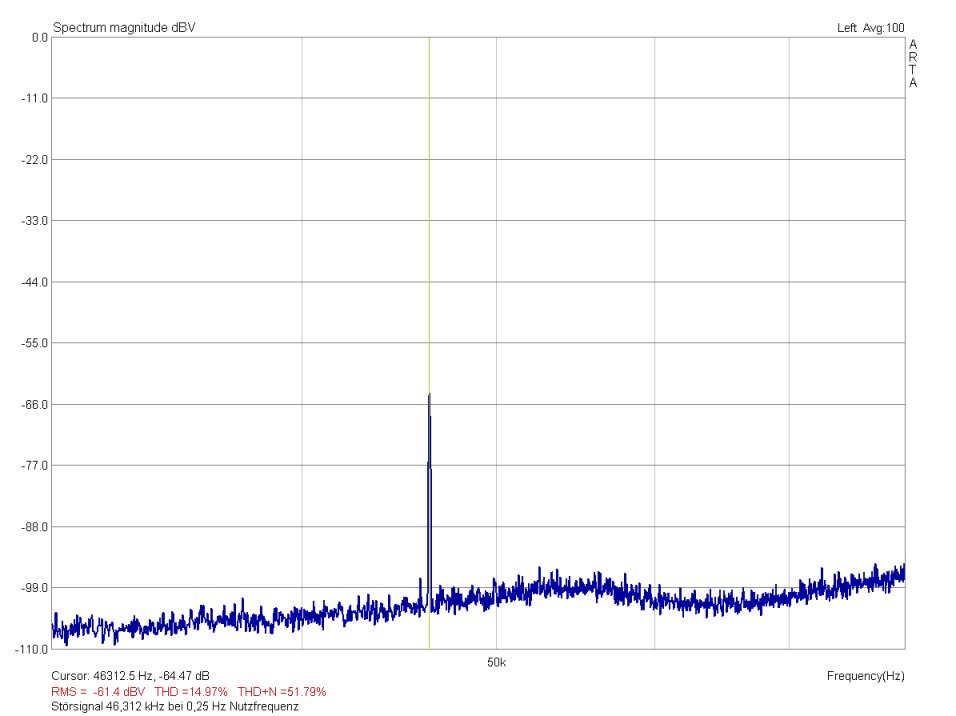This screenshot has width=956, height=716.
Task: Click the -110.0 y-axis label
Action: [34, 649]
